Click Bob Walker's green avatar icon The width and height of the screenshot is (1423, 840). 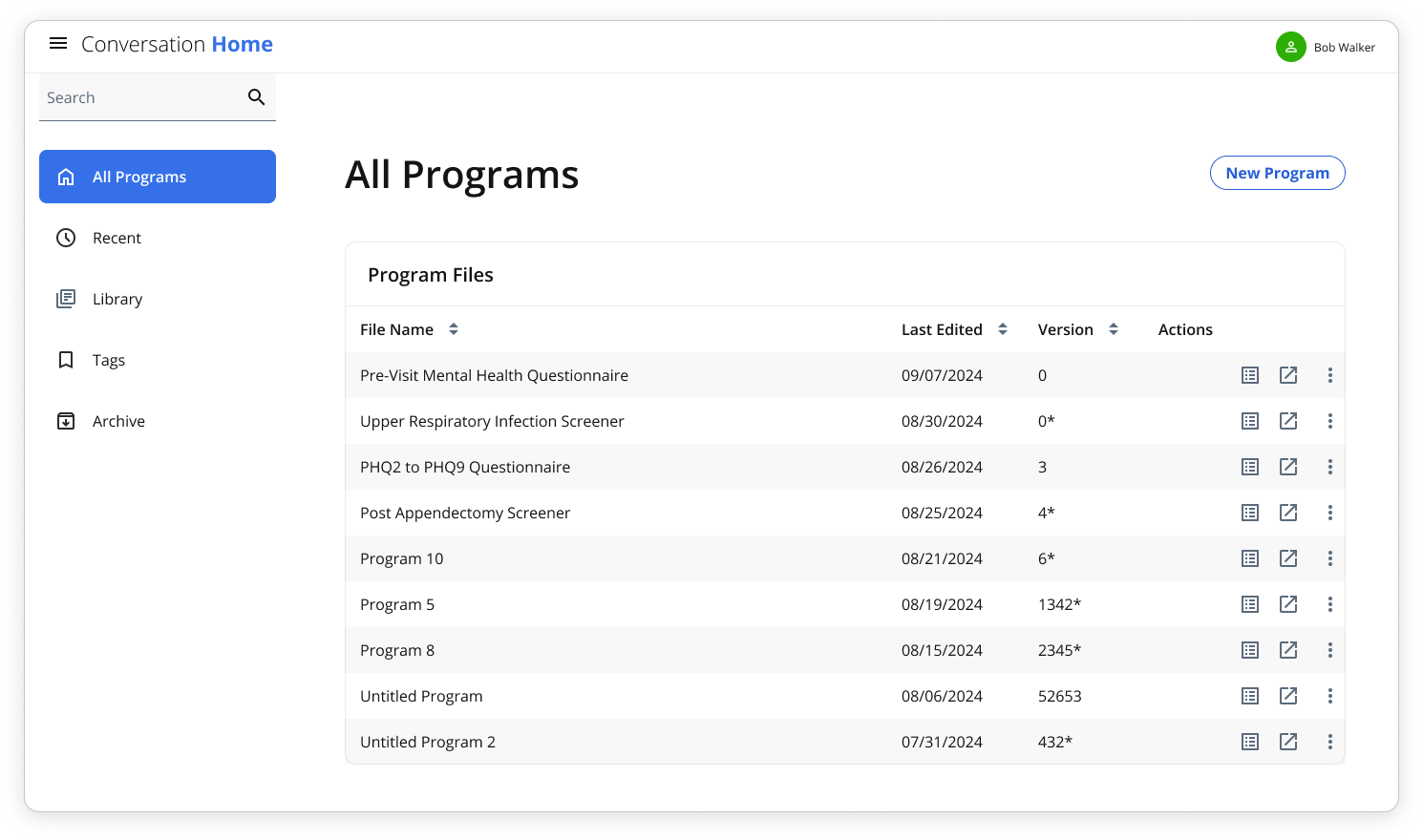coord(1290,47)
